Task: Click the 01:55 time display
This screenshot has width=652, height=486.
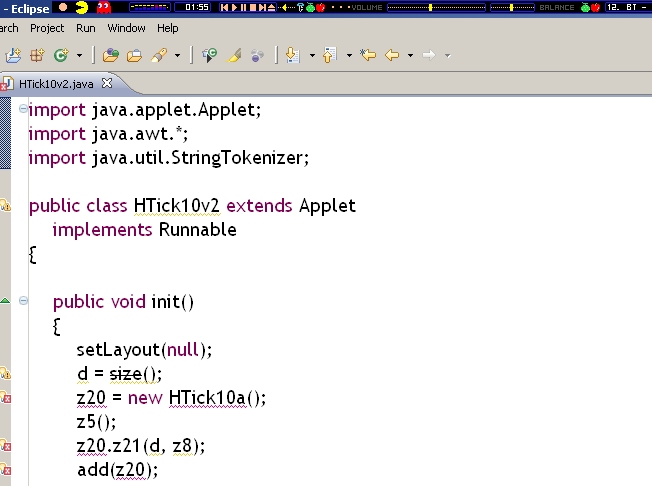Action: (x=193, y=7)
